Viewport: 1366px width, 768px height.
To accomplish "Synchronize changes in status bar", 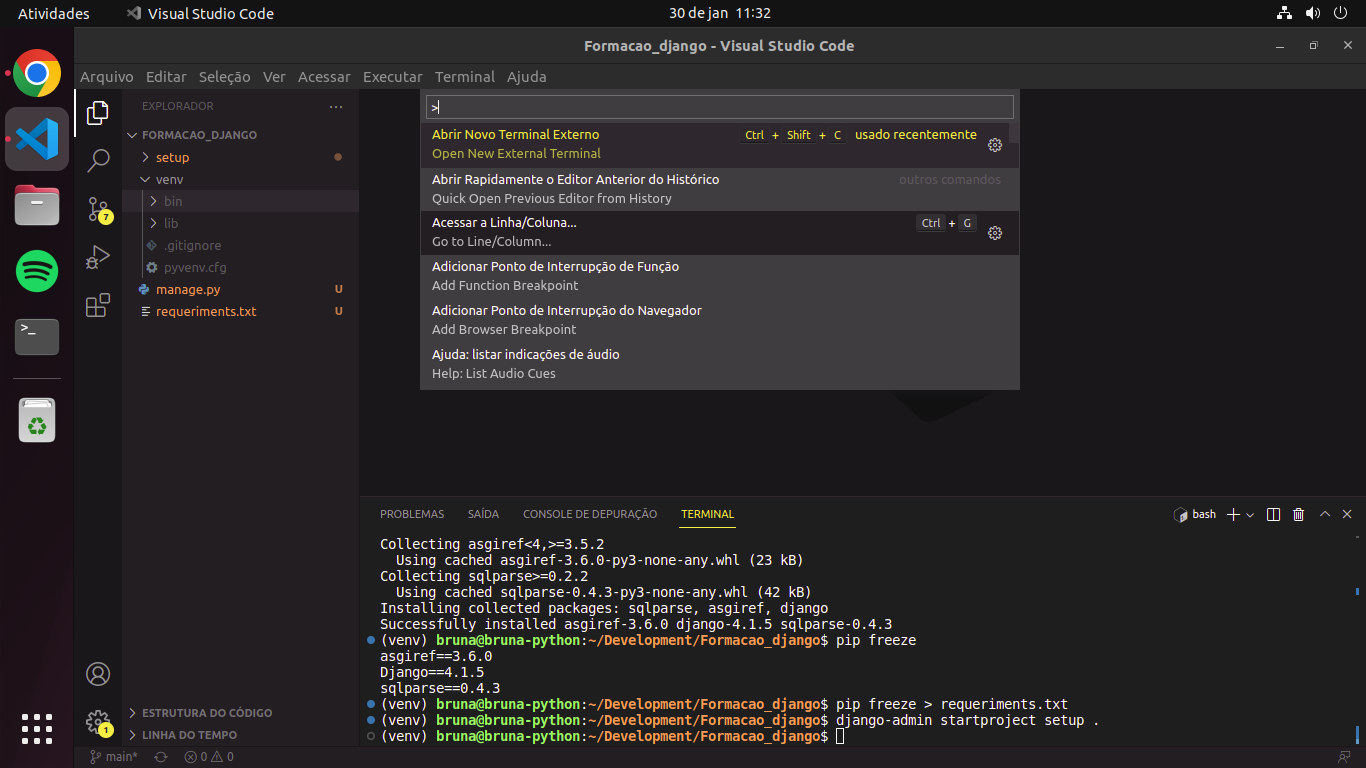I will click(160, 757).
